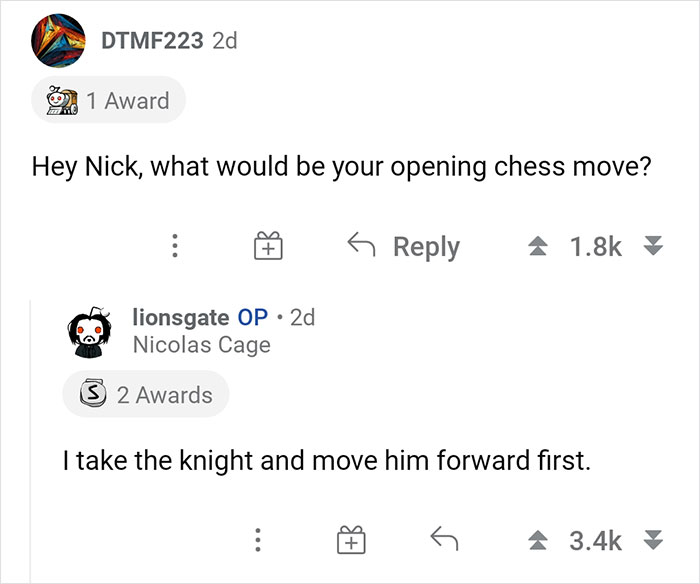Open more options on DTMF223's comment
700x584 pixels.
pos(173,246)
